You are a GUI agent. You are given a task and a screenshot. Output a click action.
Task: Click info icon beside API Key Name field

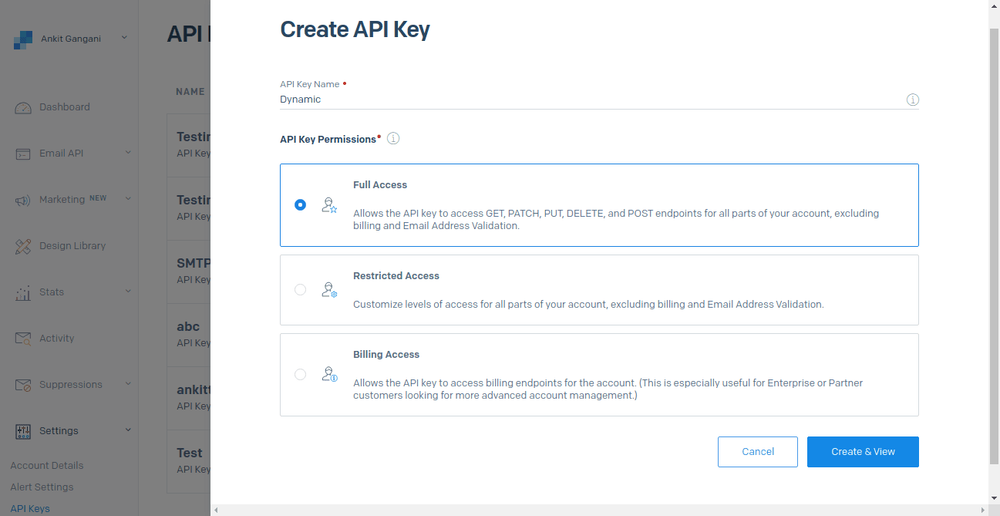point(913,100)
